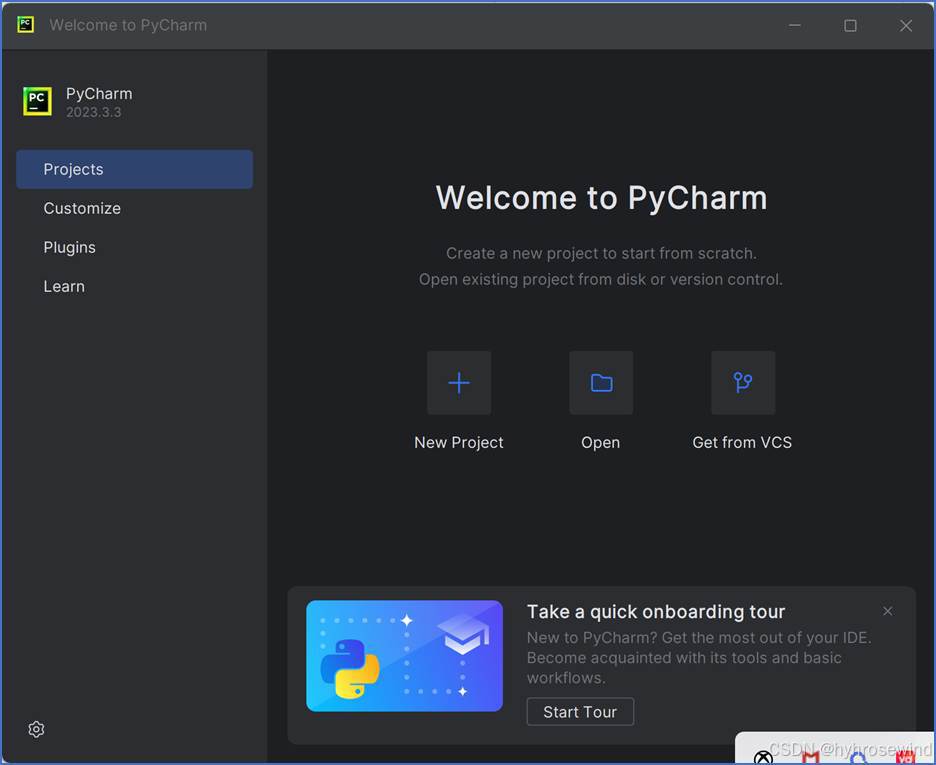This screenshot has width=936, height=765.
Task: Close the Welcome to PyCharm window
Action: tap(906, 25)
